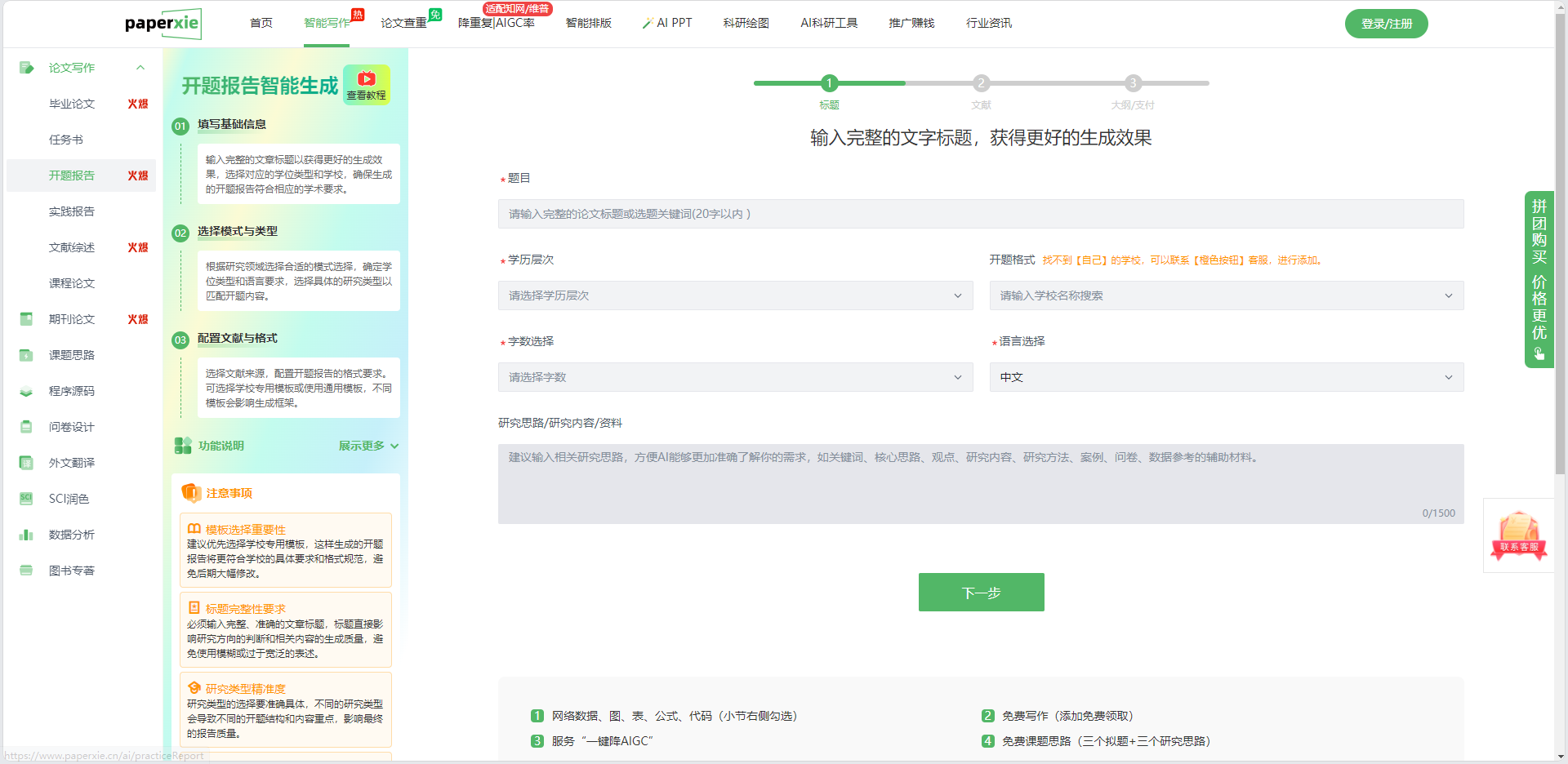Click the 下一步 button
1568x764 pixels.
[x=981, y=593]
